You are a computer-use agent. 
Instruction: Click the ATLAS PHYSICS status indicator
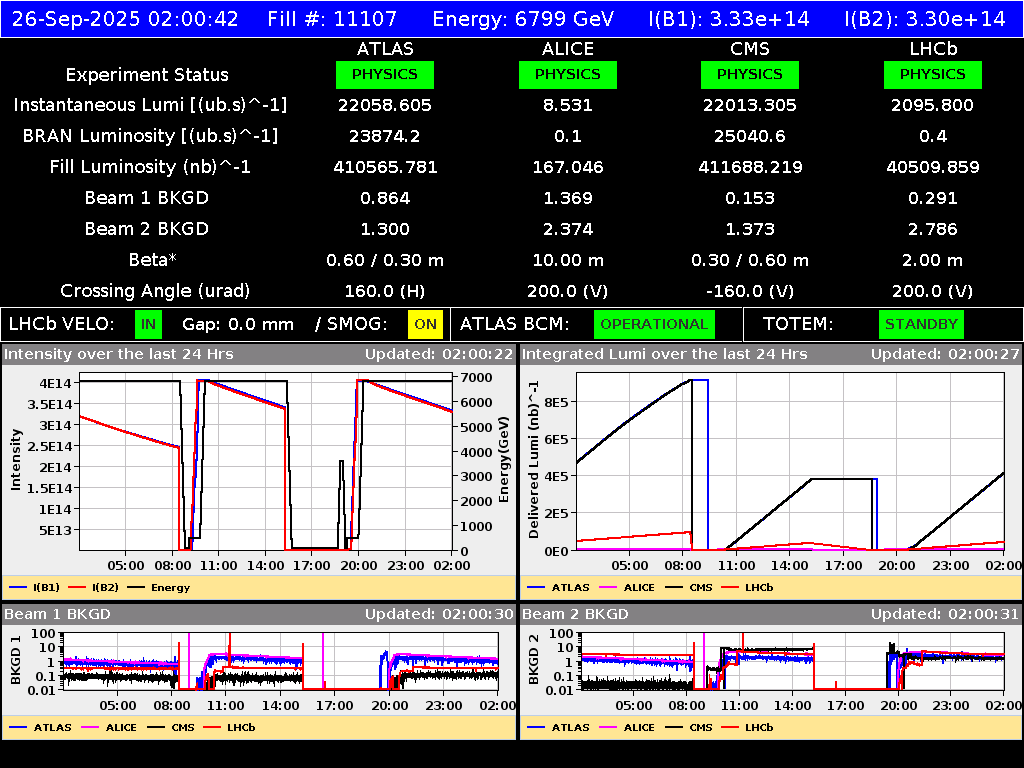[x=385, y=74]
